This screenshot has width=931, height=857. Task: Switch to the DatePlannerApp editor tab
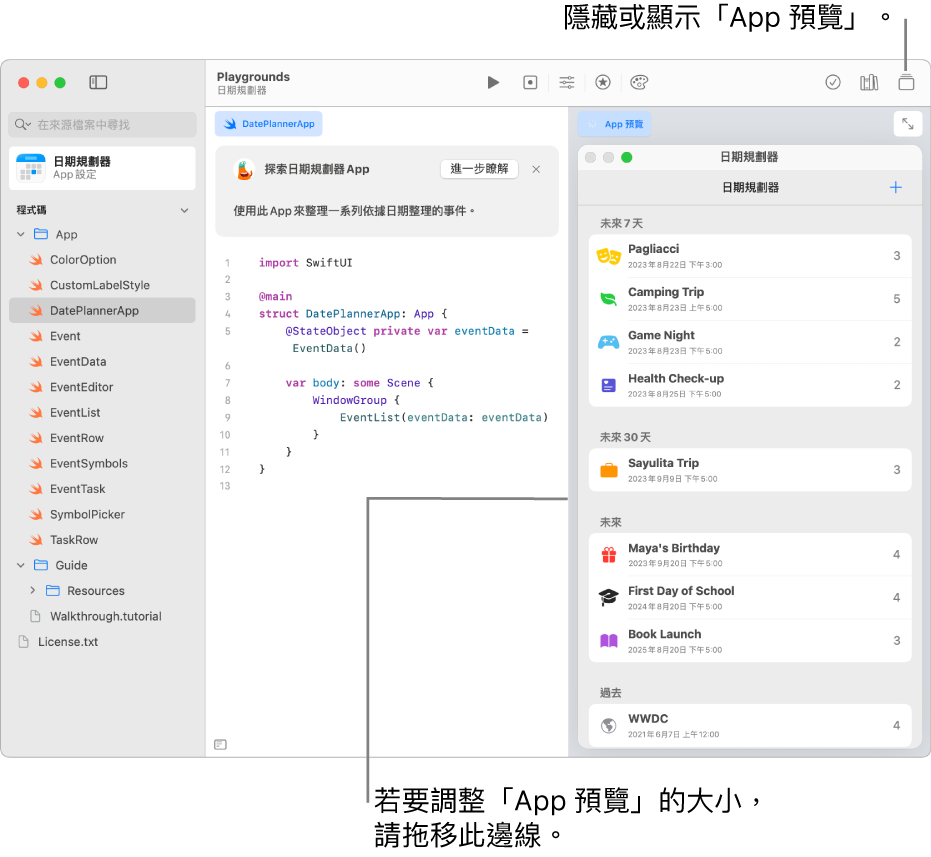(x=268, y=124)
